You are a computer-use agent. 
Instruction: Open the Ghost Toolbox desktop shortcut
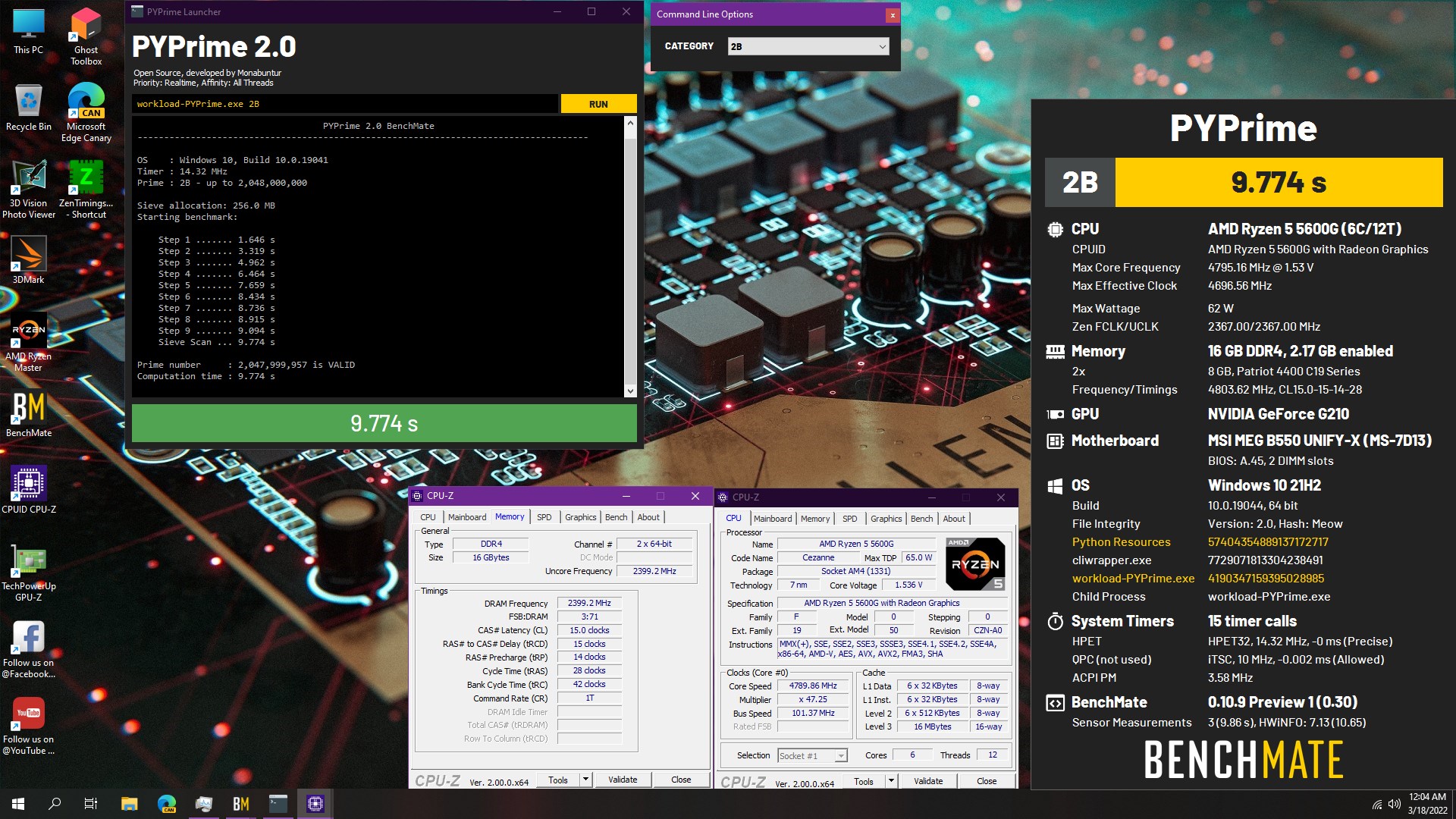[x=86, y=36]
